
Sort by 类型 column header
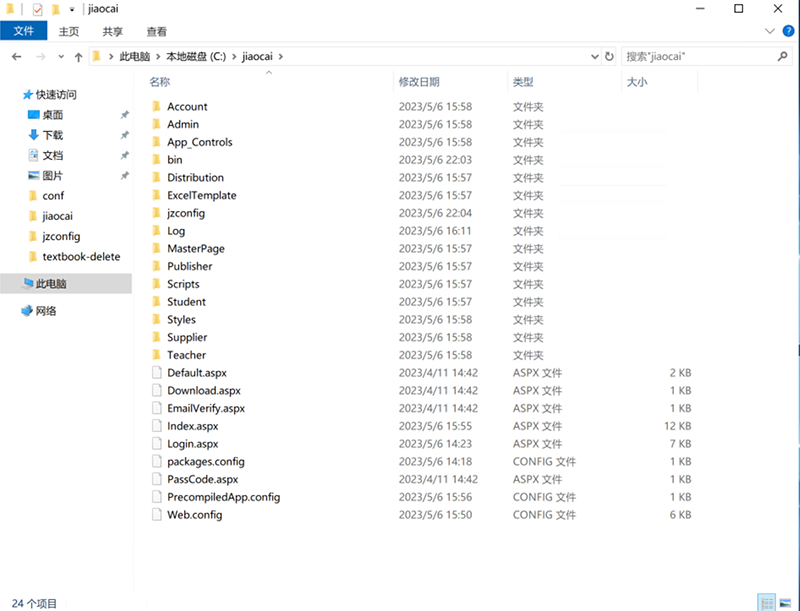[523, 82]
